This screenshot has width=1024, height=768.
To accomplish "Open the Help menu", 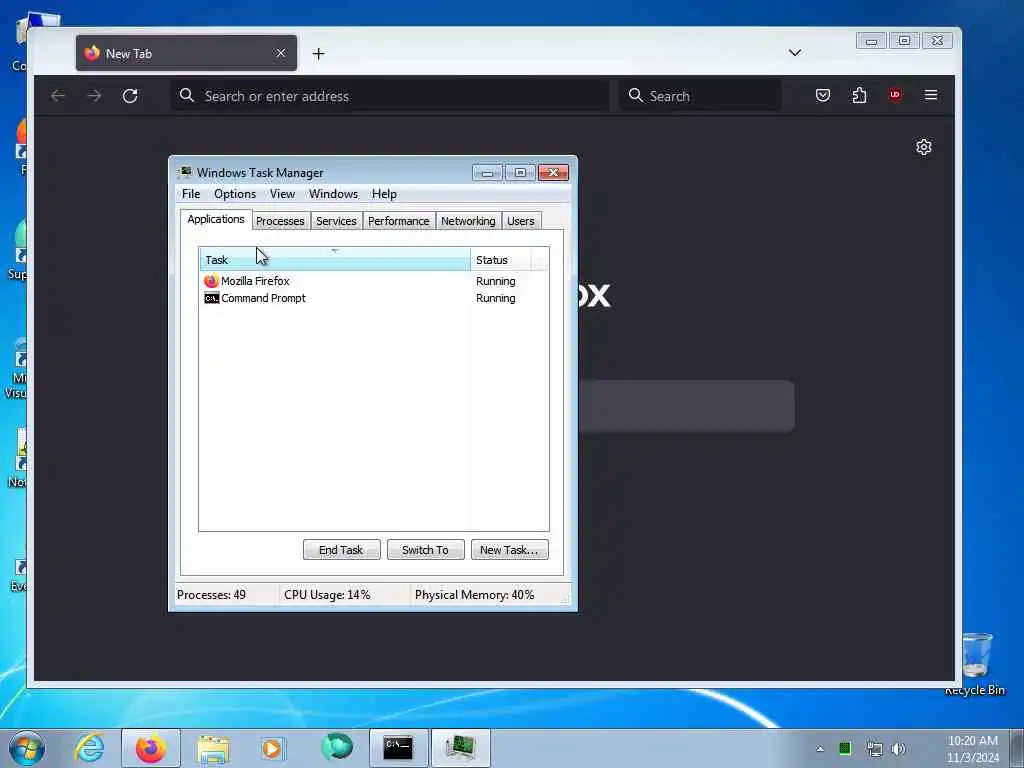I will click(x=384, y=194).
